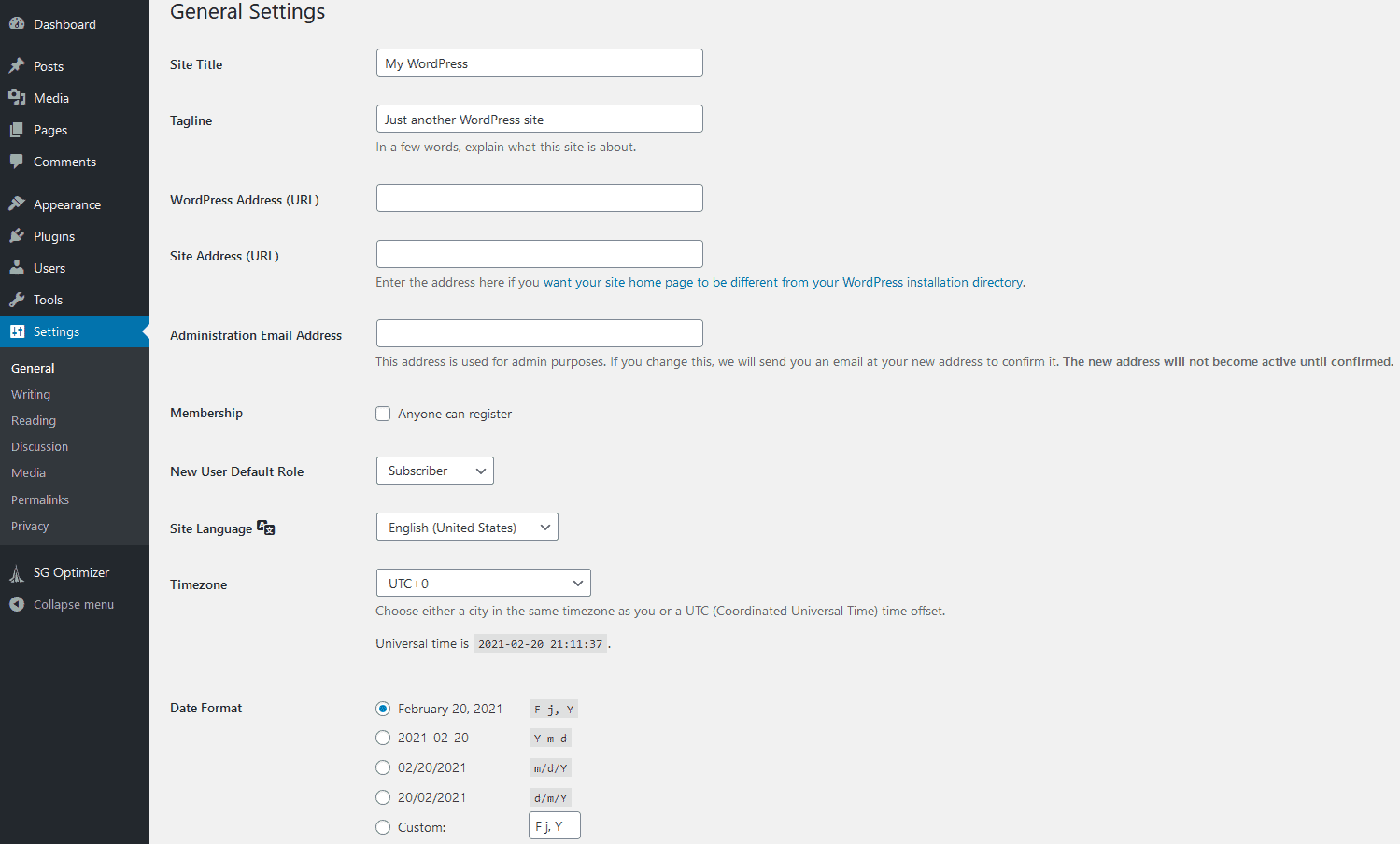Open the Users menu
Screen dimensions: 1400x844
click(75, 268)
